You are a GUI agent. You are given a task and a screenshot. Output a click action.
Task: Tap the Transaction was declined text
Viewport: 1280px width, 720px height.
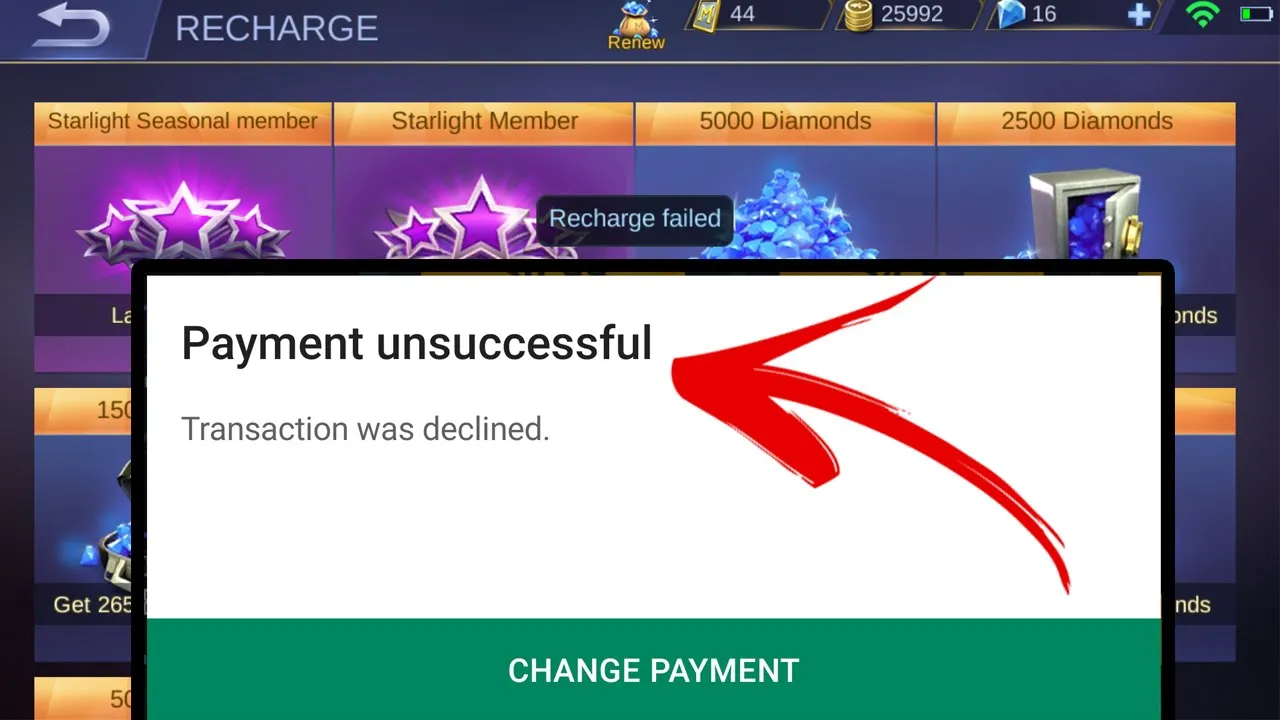pos(366,429)
